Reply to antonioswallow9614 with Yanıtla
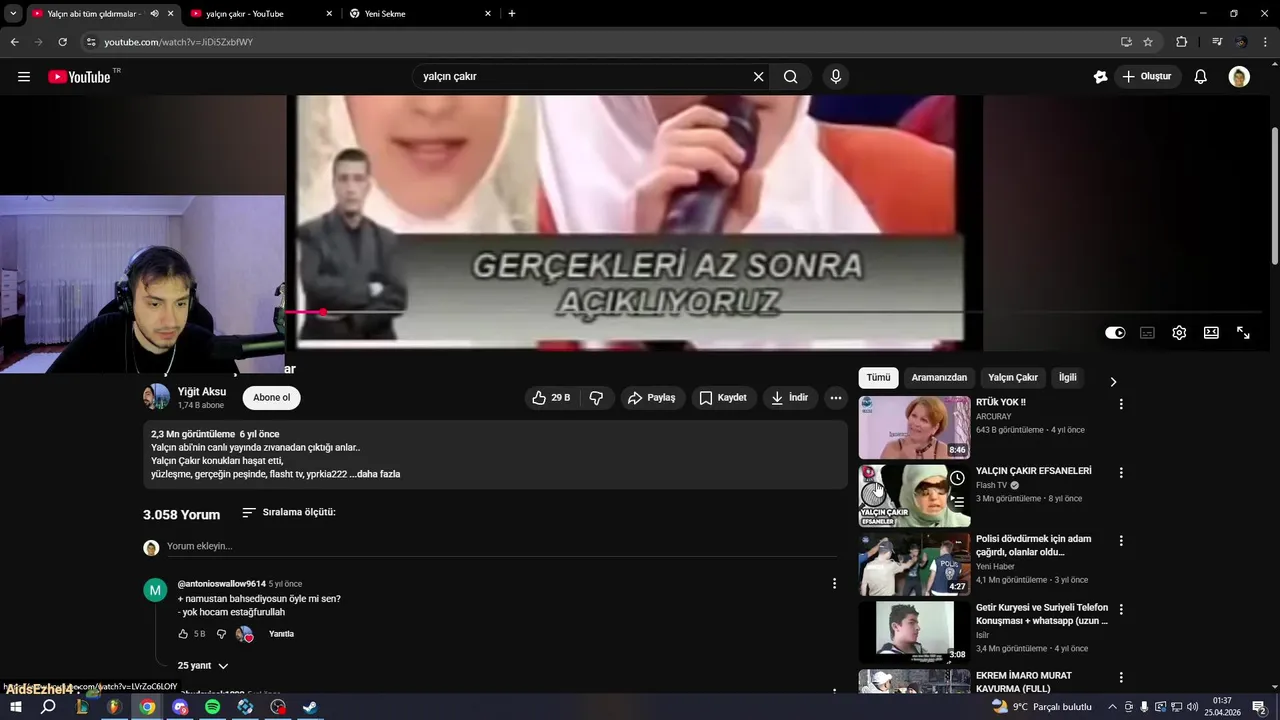 [281, 634]
